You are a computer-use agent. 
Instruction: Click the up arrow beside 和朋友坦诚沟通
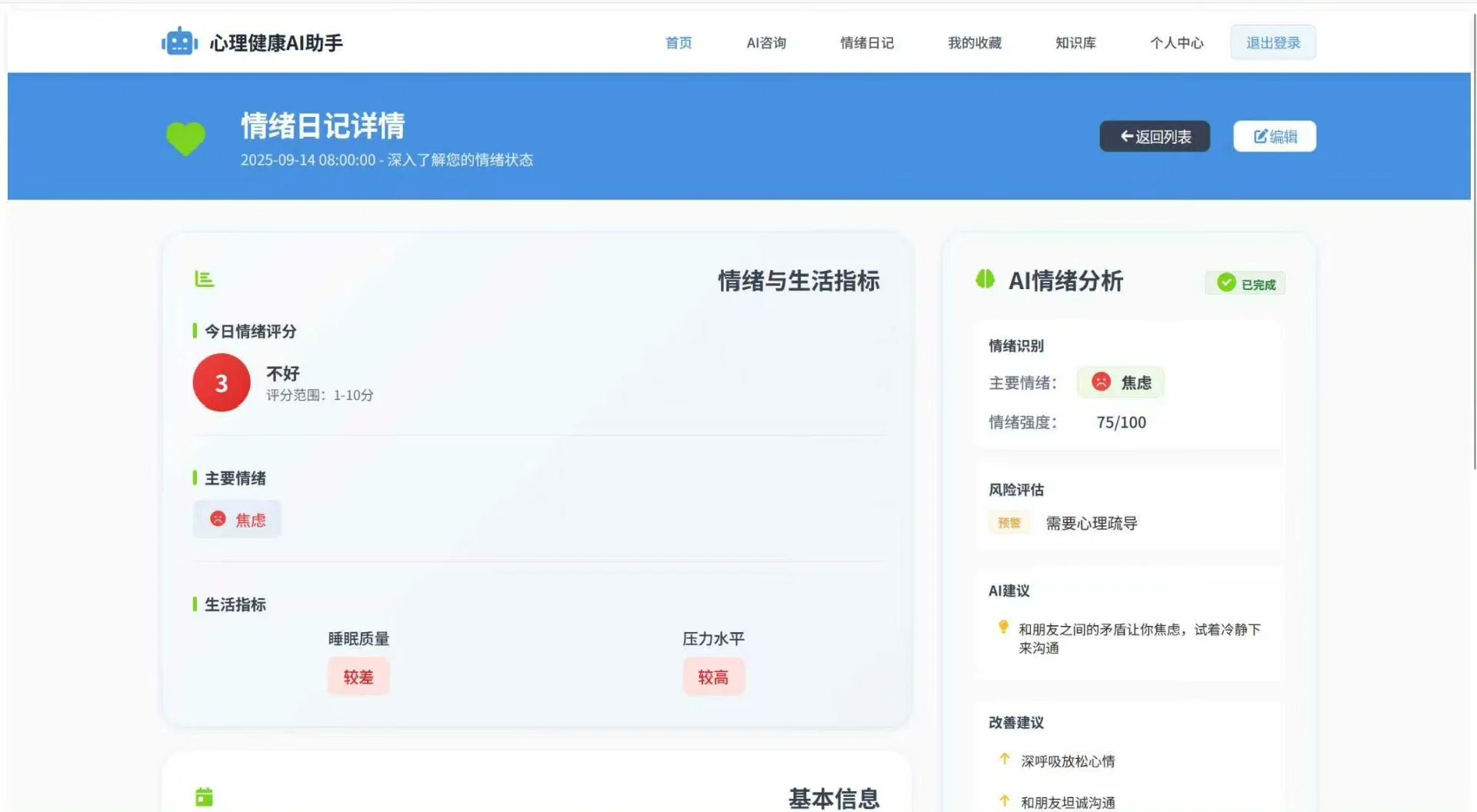tap(1004, 800)
